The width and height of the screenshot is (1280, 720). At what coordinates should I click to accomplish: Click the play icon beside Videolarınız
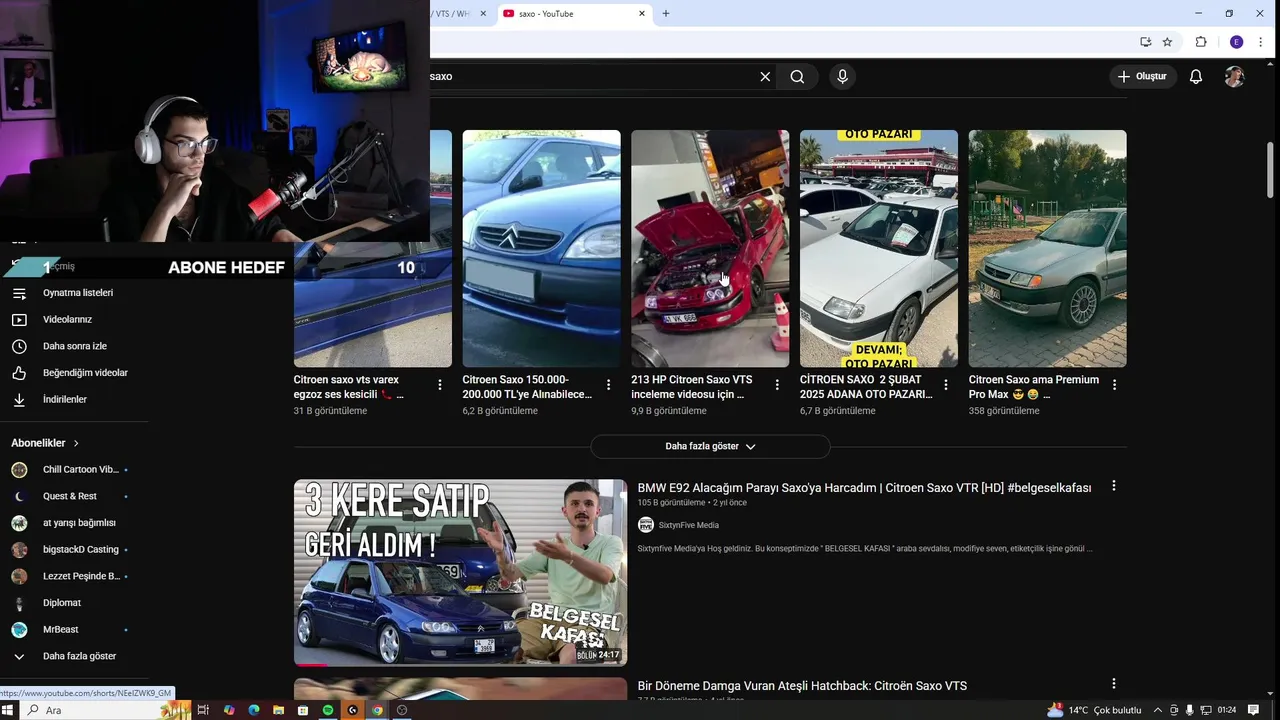point(19,319)
